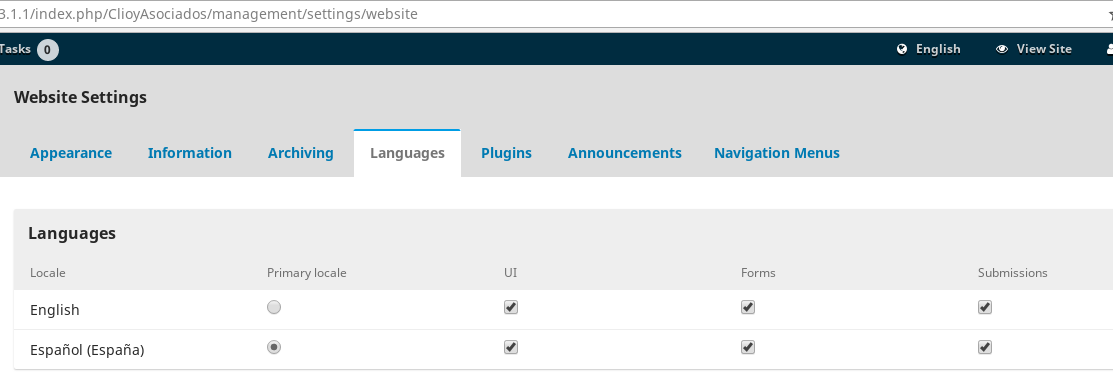Open the English language switcher
Image resolution: width=1113 pixels, height=387 pixels.
point(929,49)
